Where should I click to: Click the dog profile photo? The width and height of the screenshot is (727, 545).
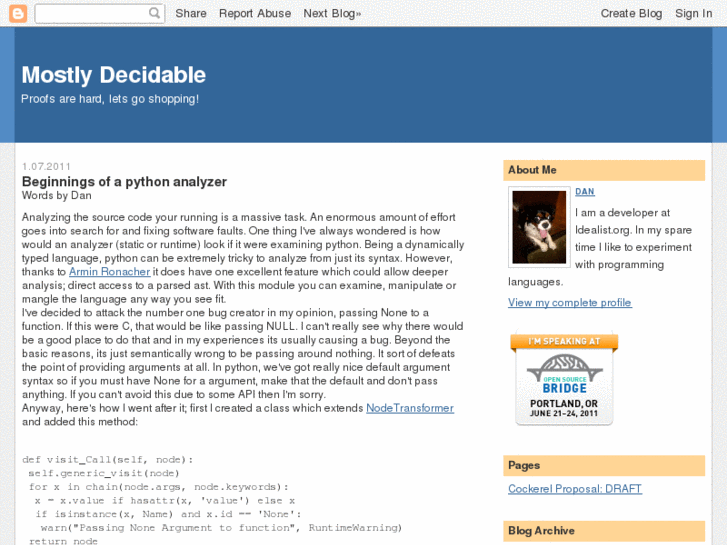tap(539, 227)
